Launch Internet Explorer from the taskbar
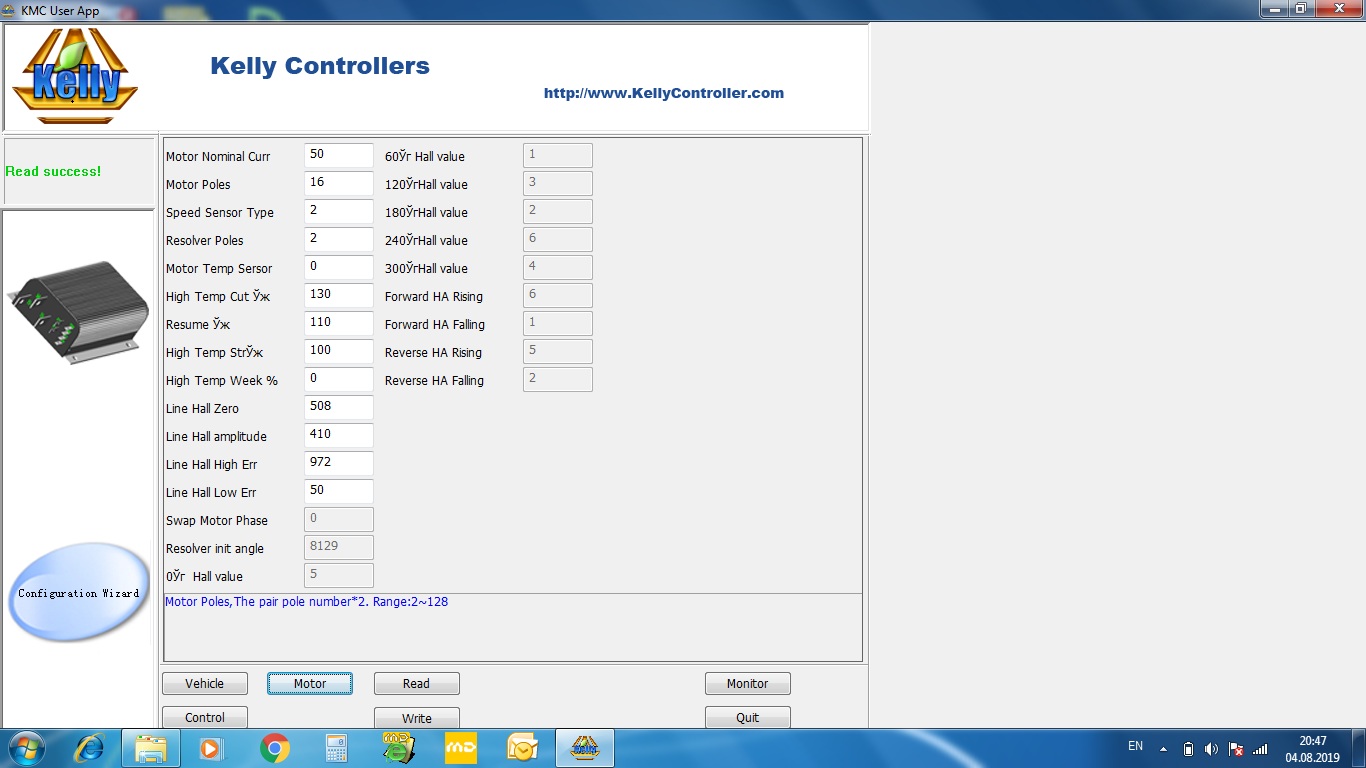Screen dimensions: 1366x768 pyautogui.click(x=90, y=748)
